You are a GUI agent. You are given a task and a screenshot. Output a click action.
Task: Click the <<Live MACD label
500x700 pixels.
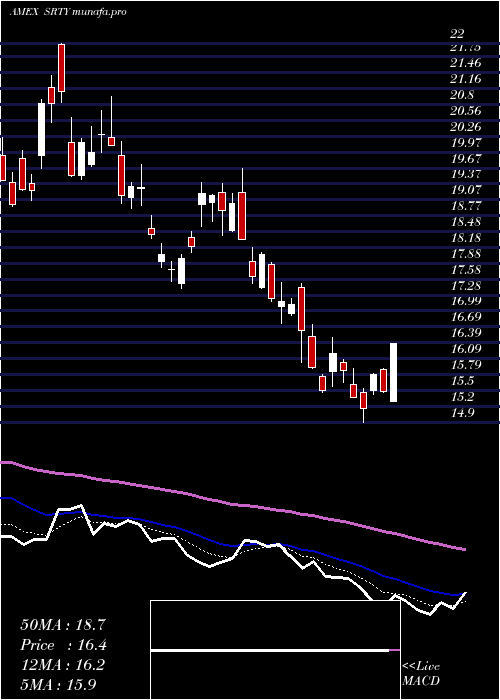(421, 674)
